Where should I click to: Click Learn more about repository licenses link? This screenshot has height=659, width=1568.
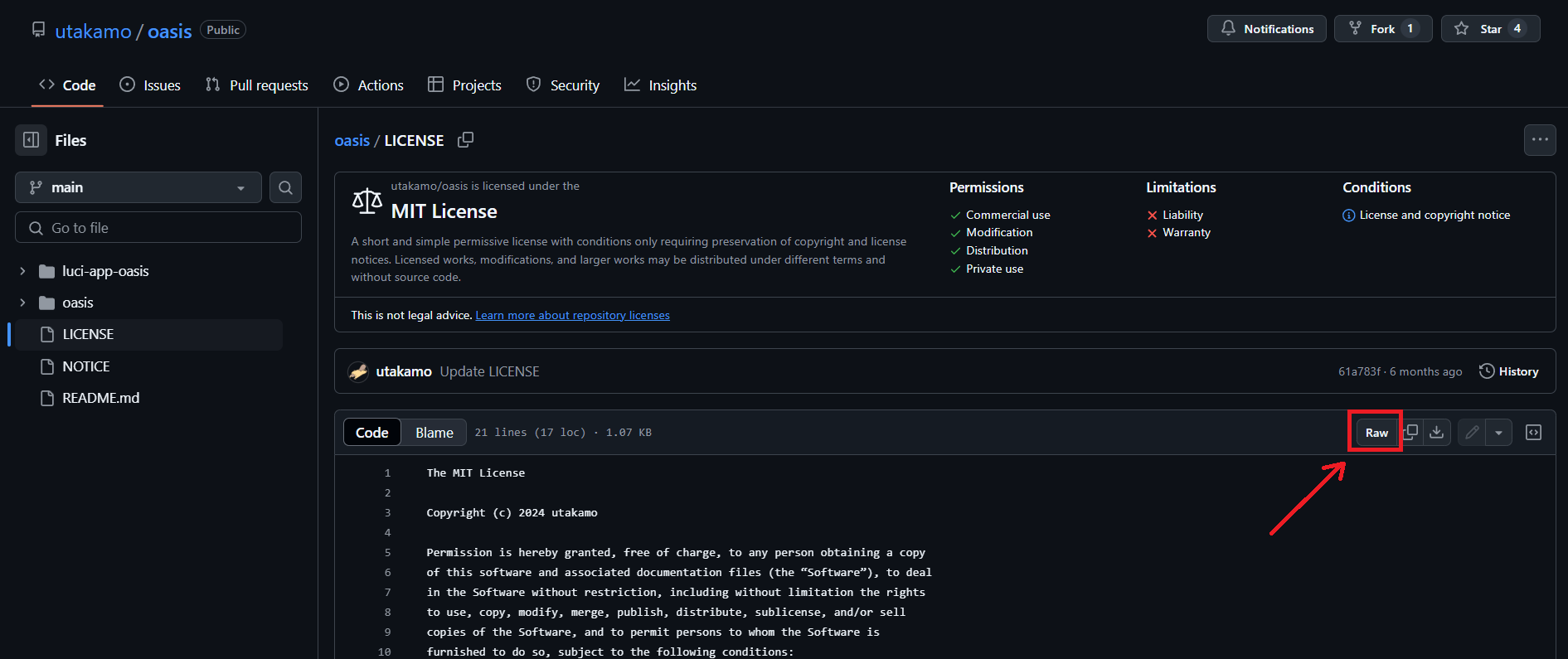[x=572, y=315]
